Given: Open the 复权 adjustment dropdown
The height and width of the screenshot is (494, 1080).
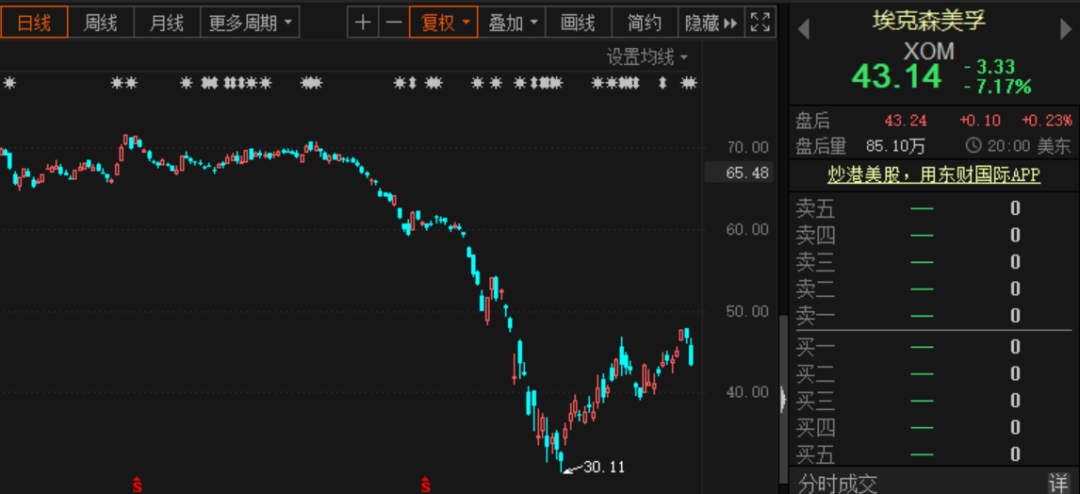Looking at the screenshot, I should tap(445, 23).
